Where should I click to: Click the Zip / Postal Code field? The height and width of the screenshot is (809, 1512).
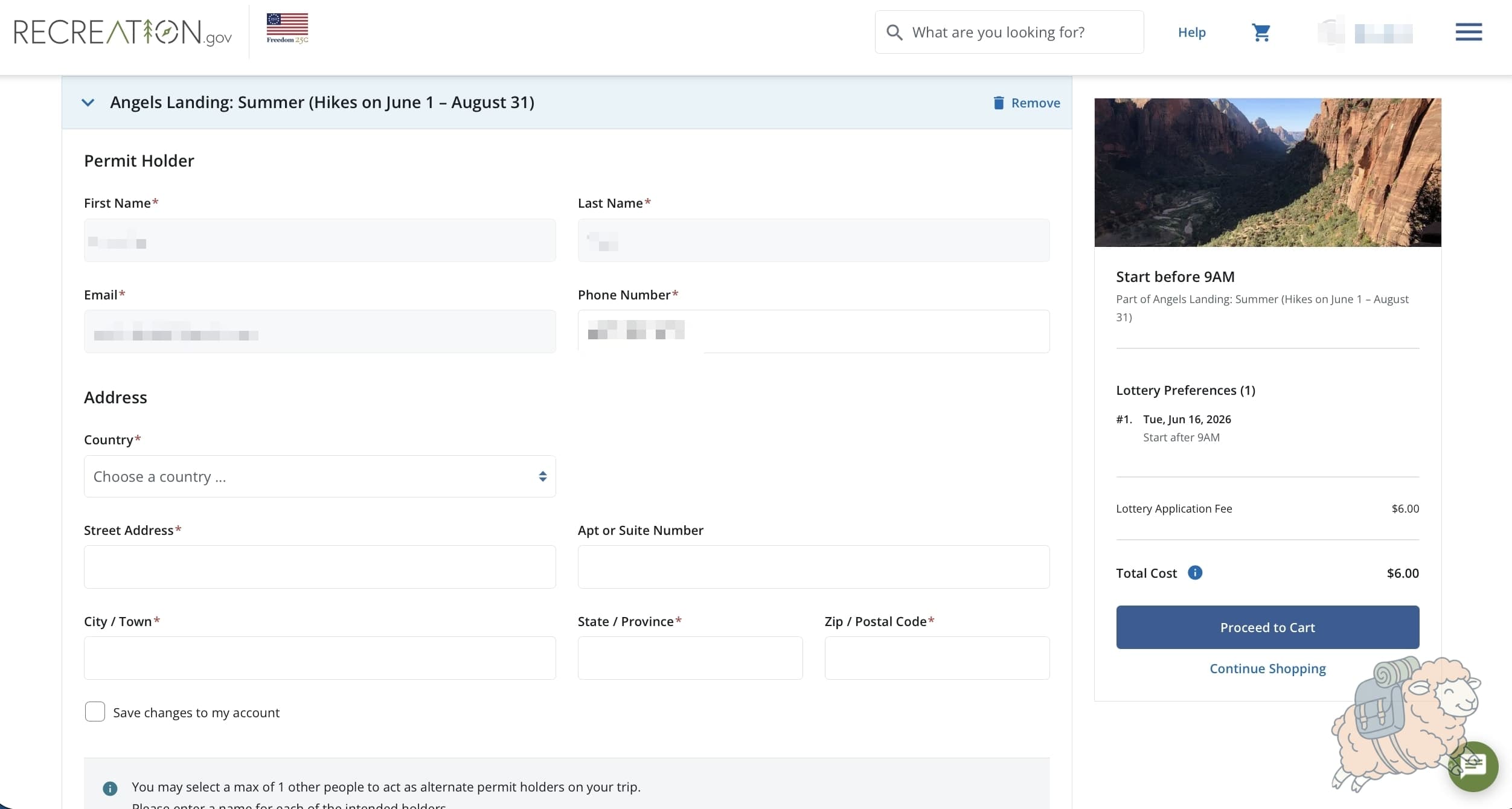937,658
